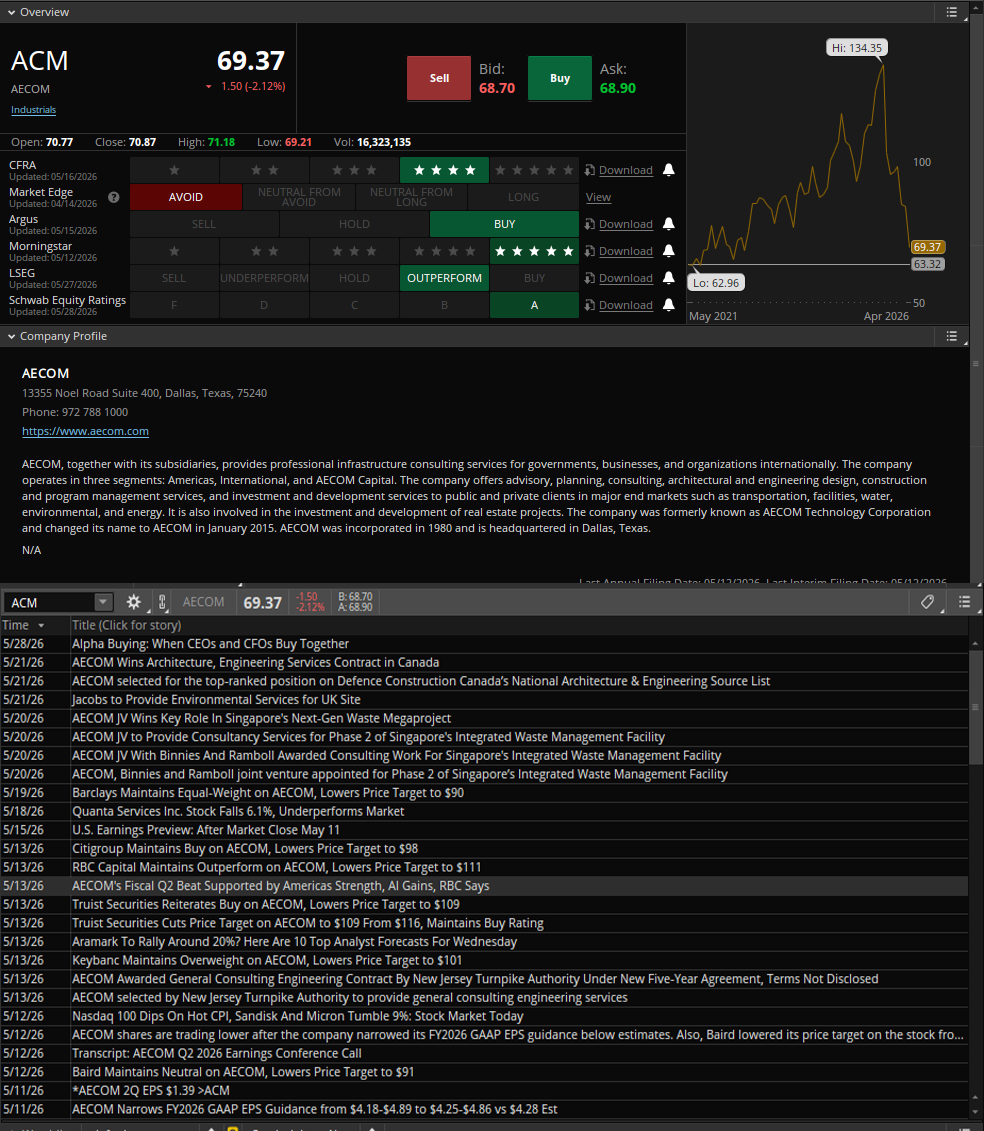Click the CFRA alert bell icon
The image size is (984, 1131).
(669, 170)
